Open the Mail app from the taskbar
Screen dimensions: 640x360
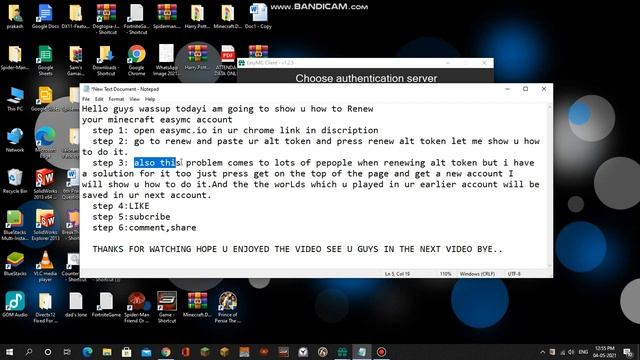point(146,352)
